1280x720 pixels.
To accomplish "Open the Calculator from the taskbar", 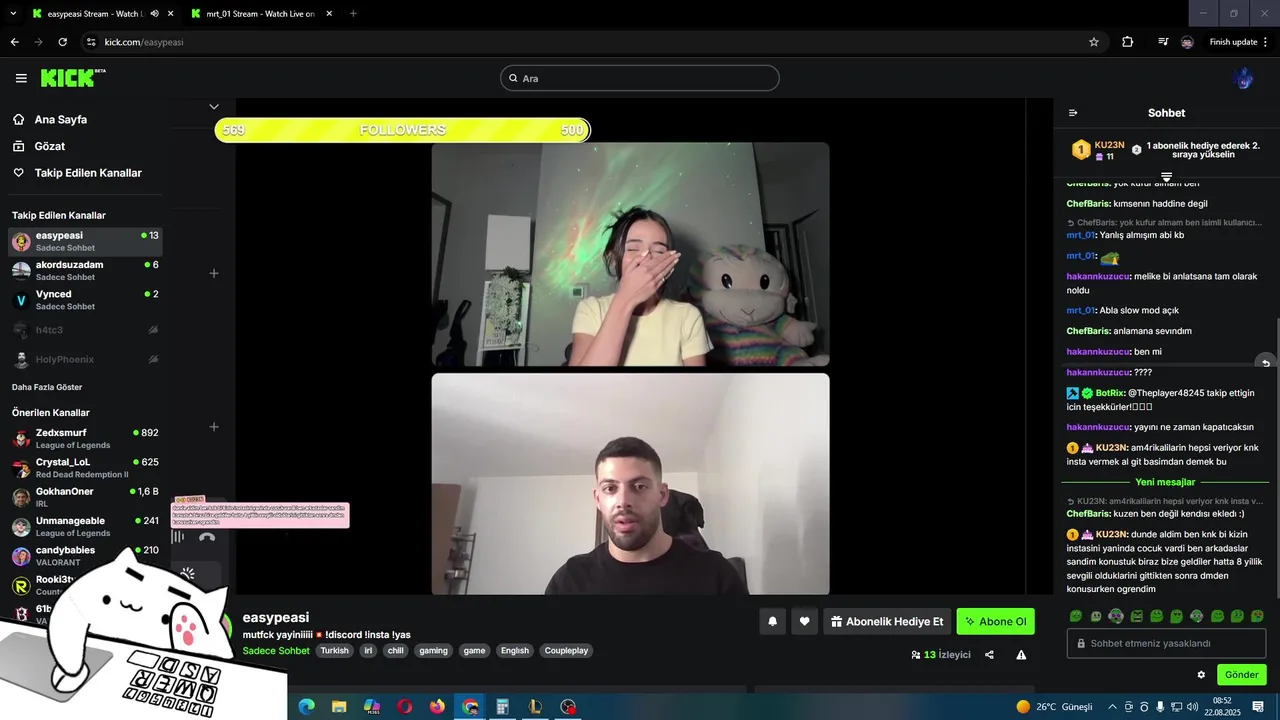I will tap(503, 707).
